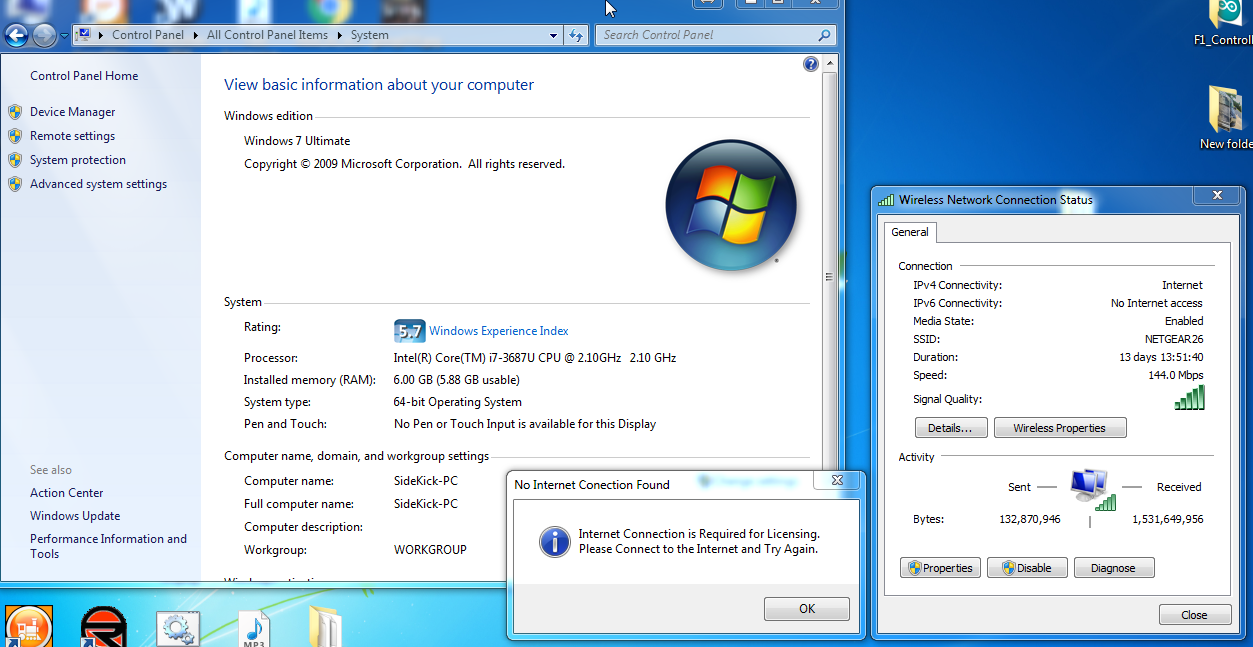The image size is (1253, 647).
Task: Click the Control Panel breadcrumb
Action: coord(147,35)
